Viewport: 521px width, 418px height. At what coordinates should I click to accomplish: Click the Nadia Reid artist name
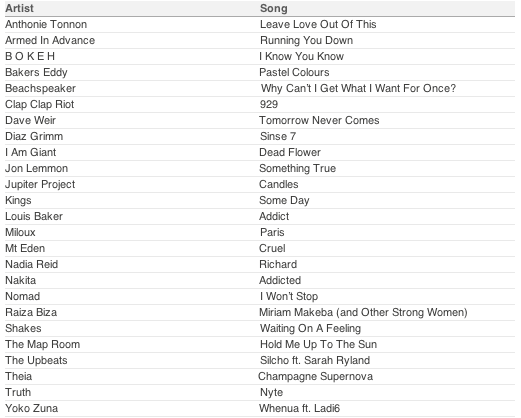(x=32, y=264)
